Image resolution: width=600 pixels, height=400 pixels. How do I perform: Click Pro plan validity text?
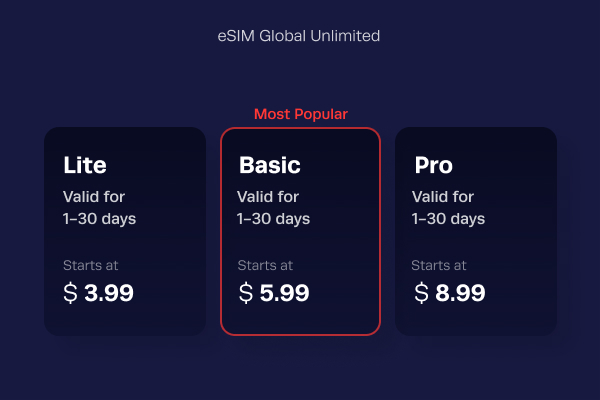(448, 208)
